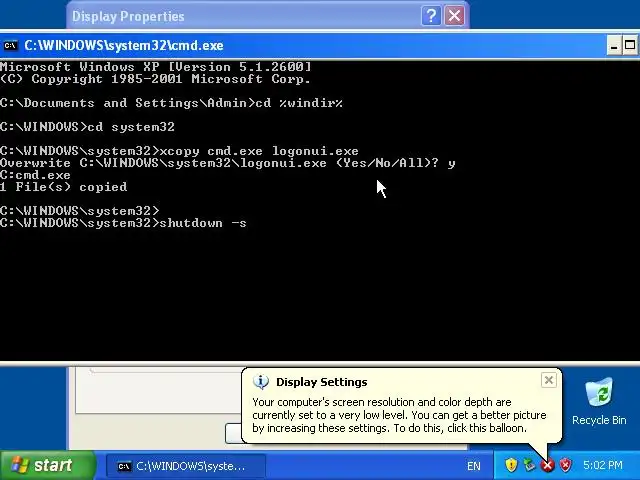The height and width of the screenshot is (480, 640).
Task: Click the Overwrite logonui.exe prompt line
Action: tap(228, 163)
